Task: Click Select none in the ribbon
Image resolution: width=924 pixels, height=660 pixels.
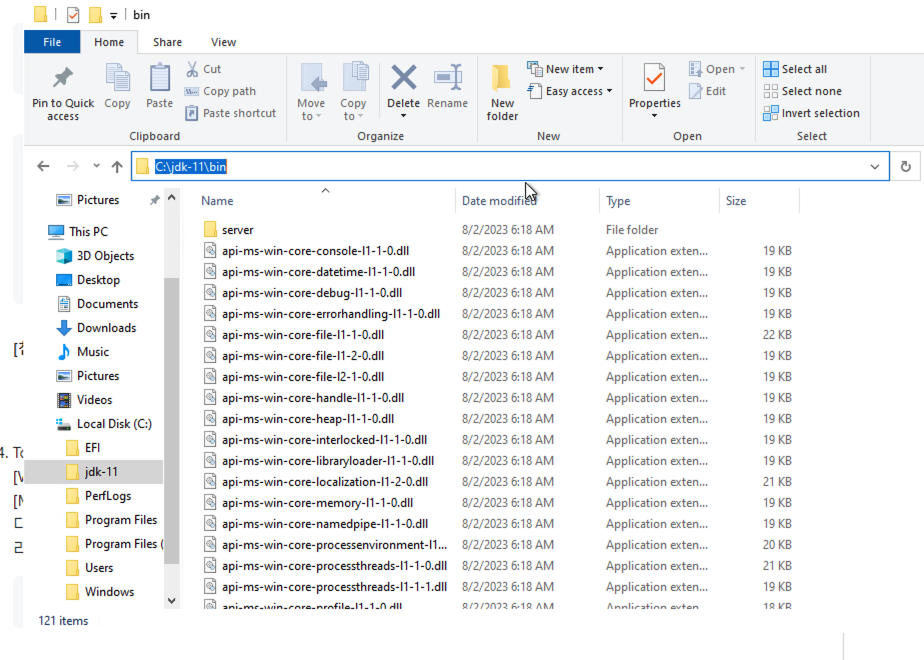Action: point(802,91)
